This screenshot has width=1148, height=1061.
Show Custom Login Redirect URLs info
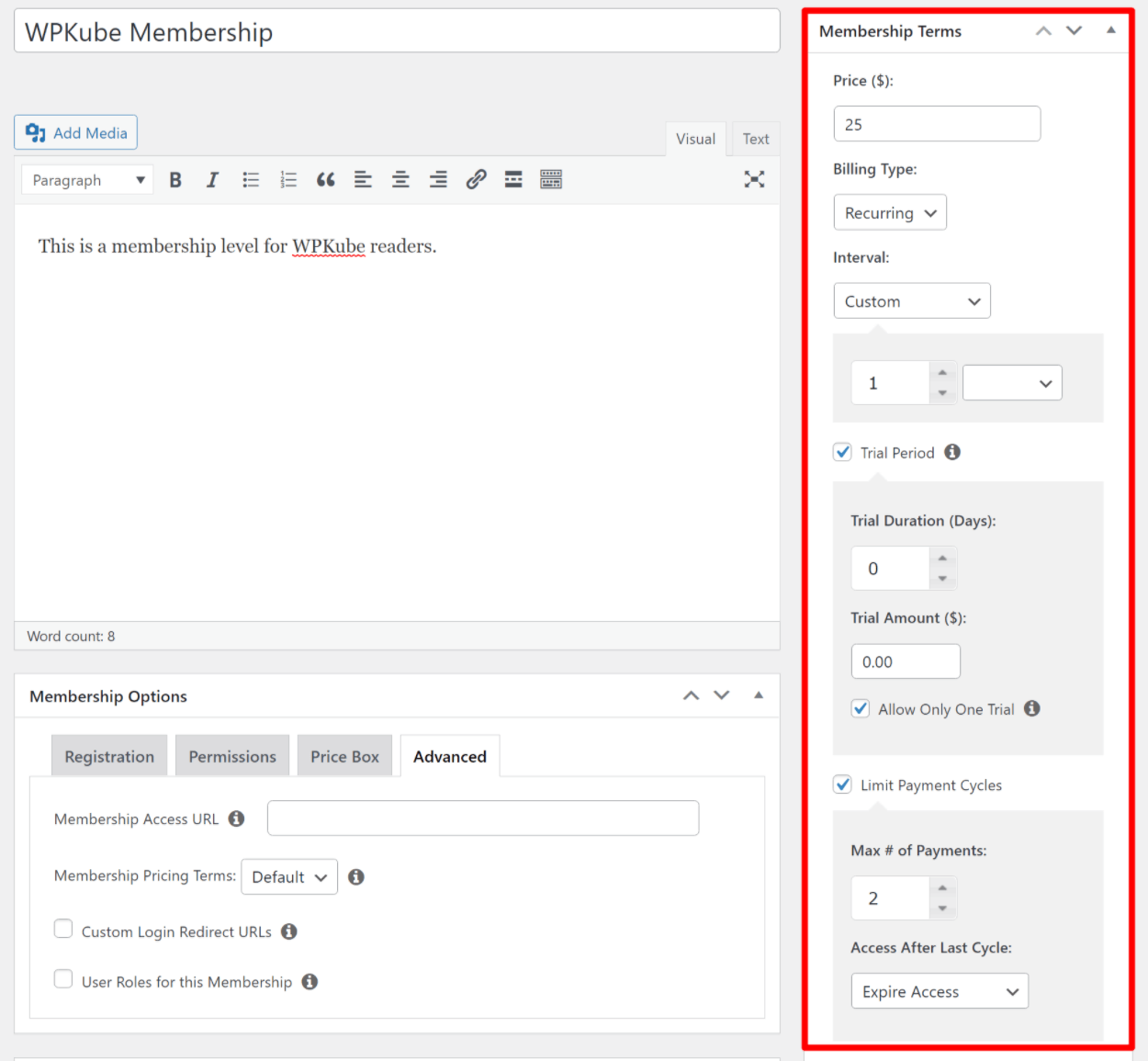(288, 931)
